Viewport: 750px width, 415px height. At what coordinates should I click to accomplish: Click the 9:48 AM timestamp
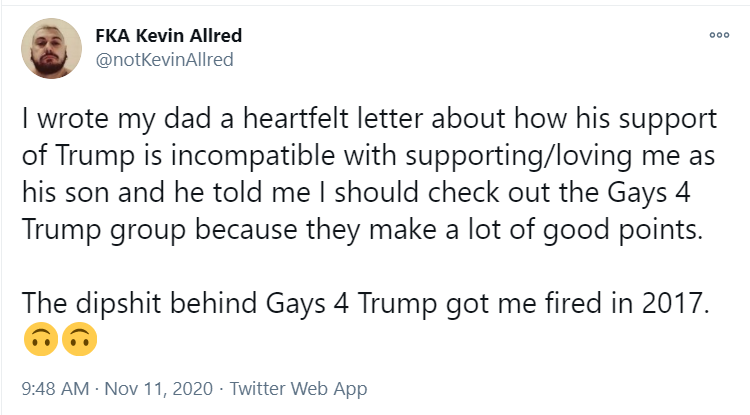(55, 388)
